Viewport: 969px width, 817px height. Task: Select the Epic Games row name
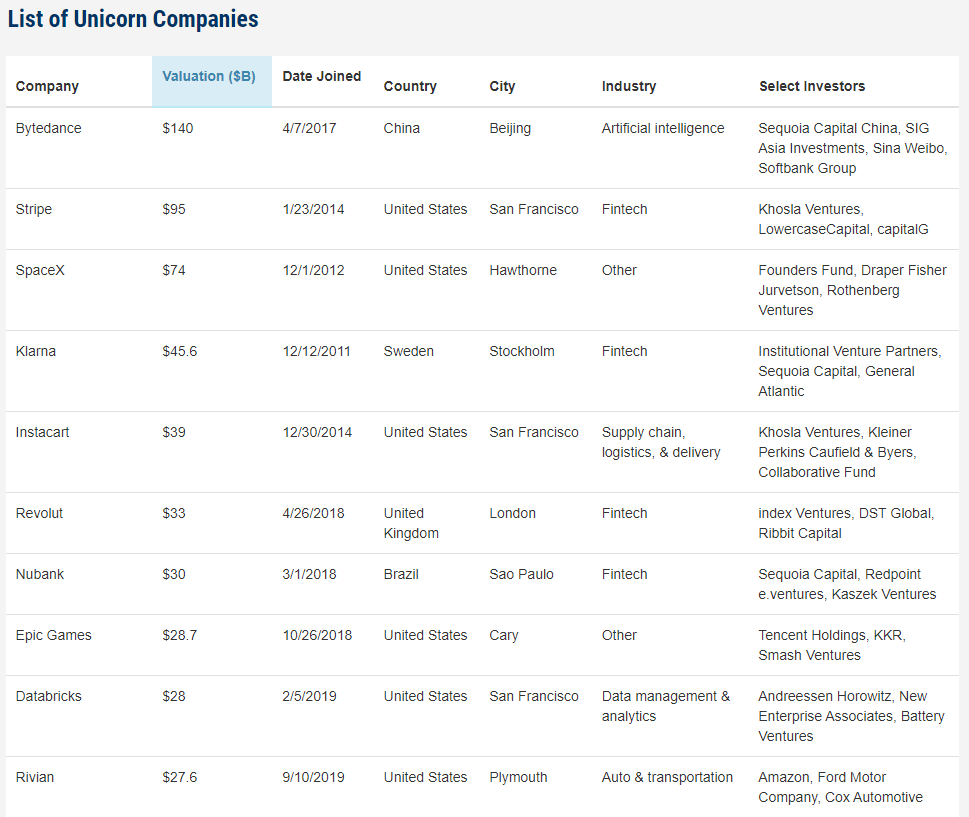tap(54, 635)
